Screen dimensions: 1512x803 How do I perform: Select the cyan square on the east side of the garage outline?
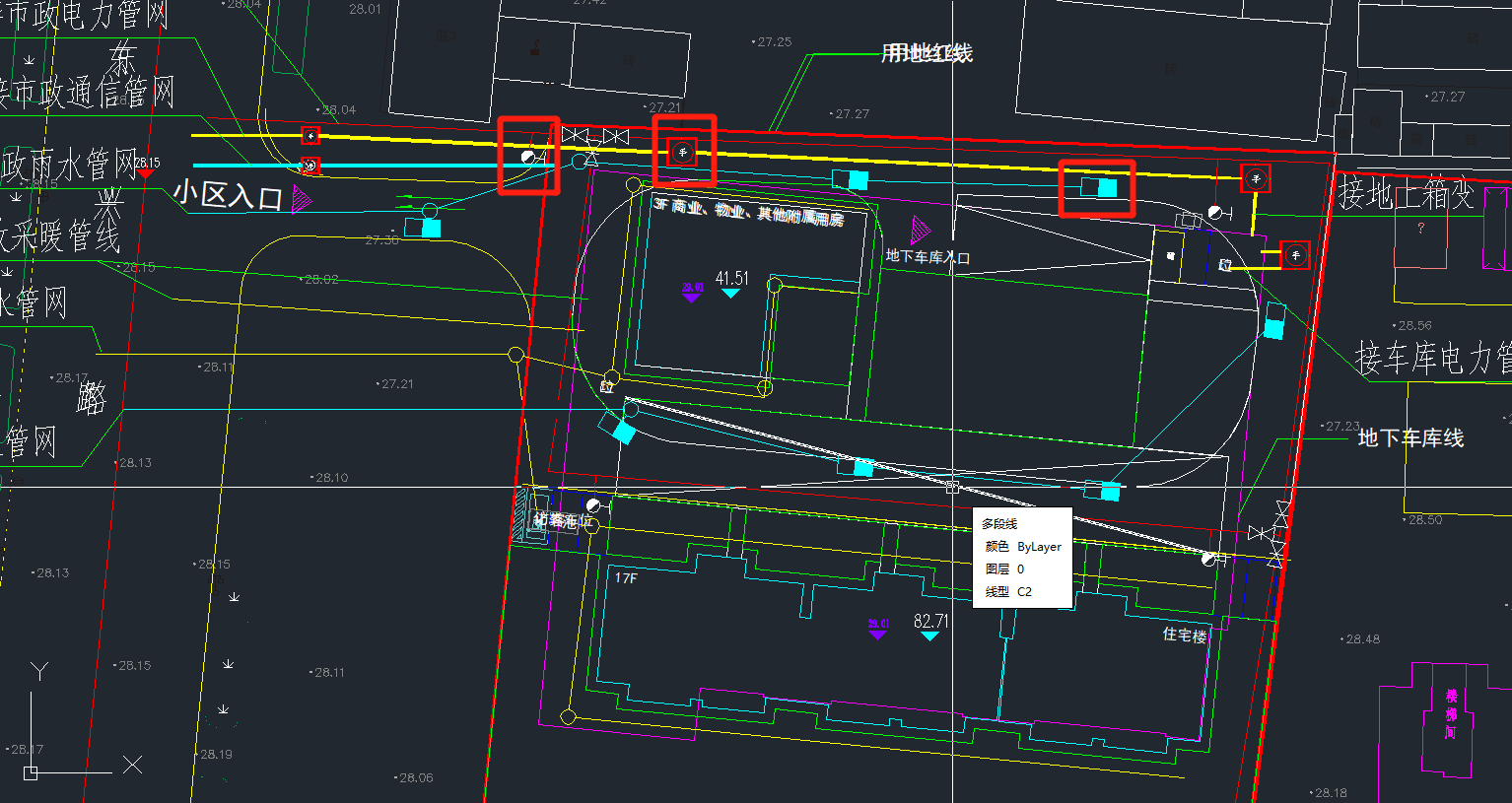[1274, 328]
